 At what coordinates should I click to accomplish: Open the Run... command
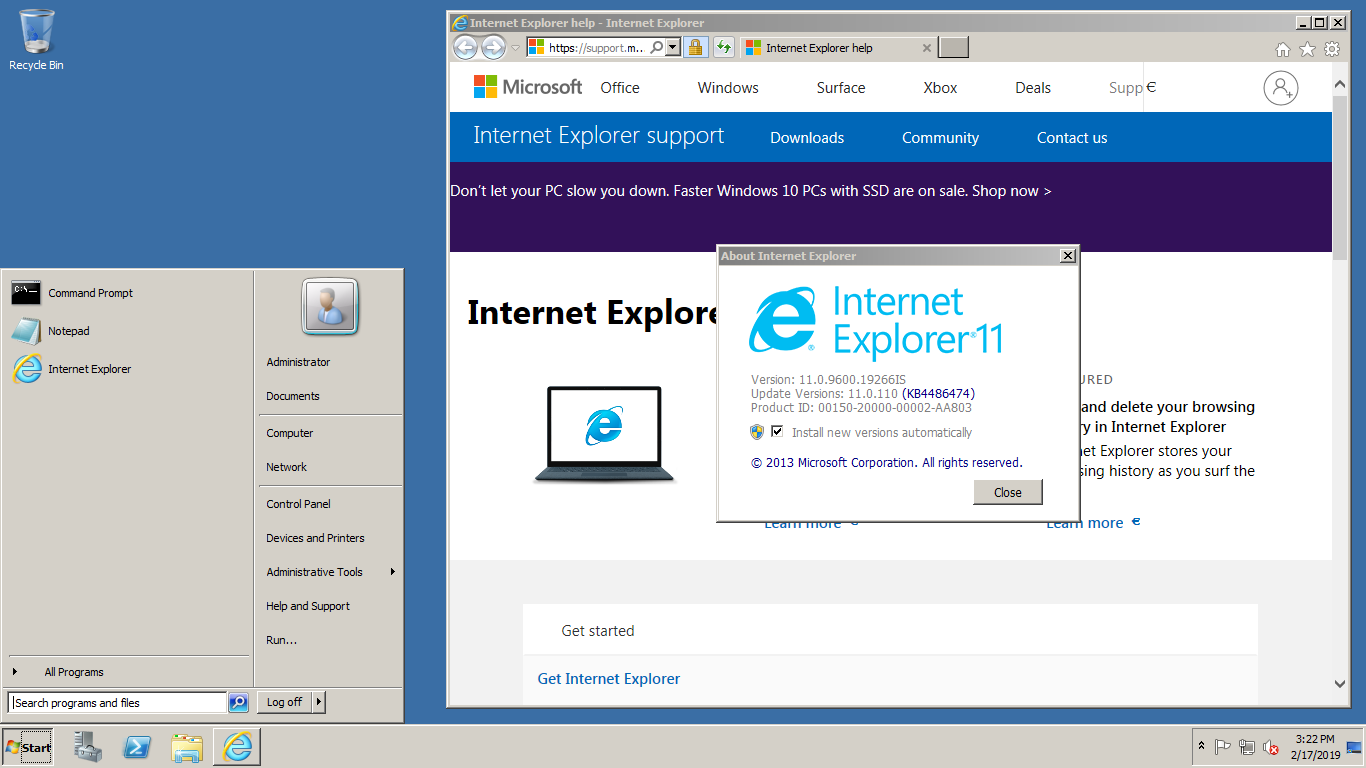tap(282, 640)
